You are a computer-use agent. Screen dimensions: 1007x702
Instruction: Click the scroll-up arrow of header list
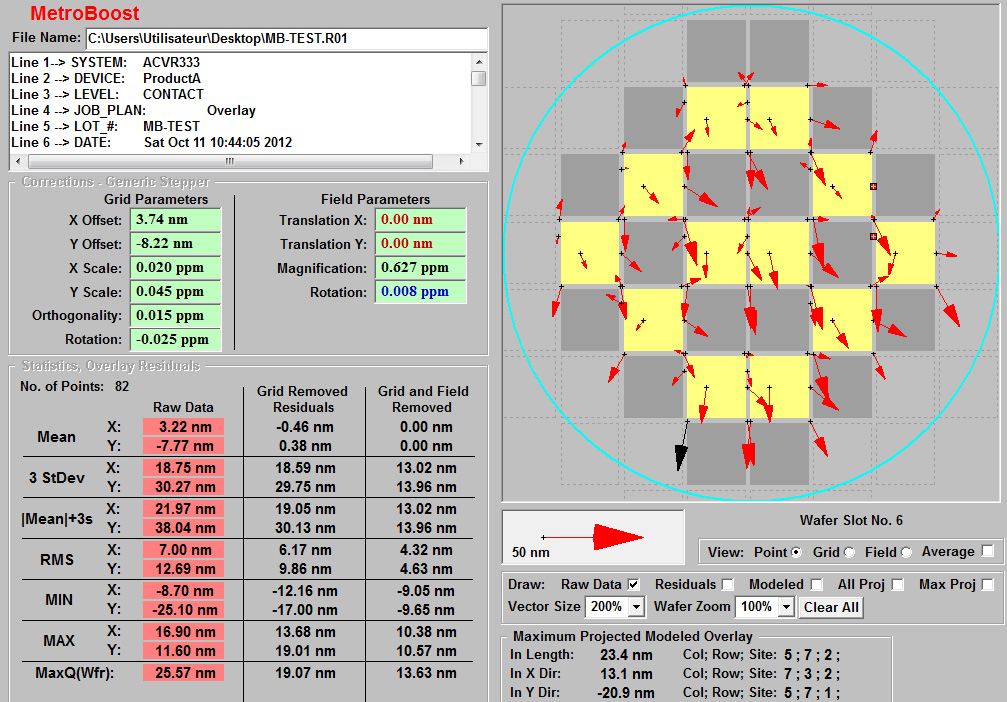click(479, 60)
